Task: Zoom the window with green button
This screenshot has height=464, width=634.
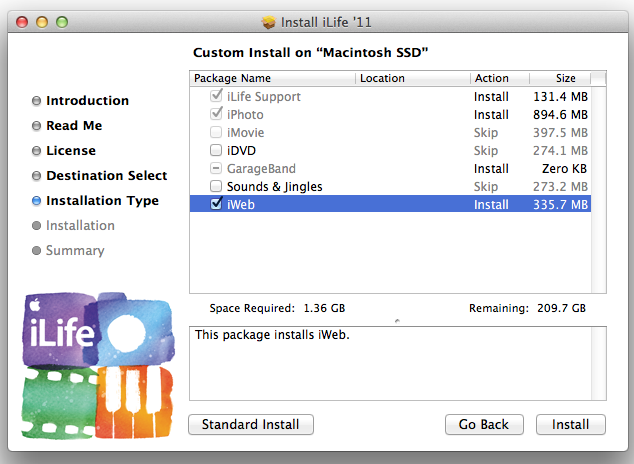Action: click(62, 22)
